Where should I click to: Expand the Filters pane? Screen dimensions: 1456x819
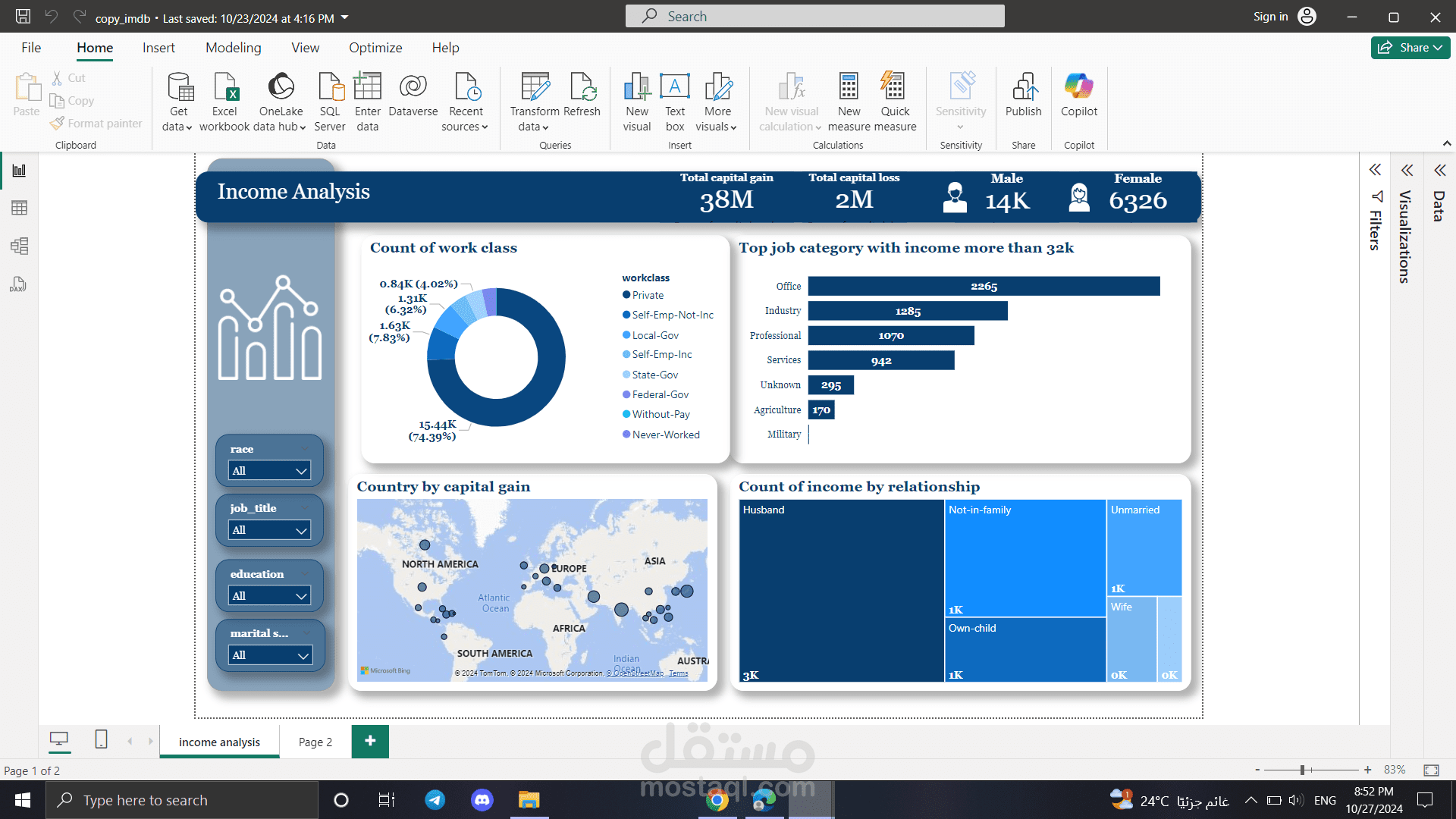click(1375, 171)
